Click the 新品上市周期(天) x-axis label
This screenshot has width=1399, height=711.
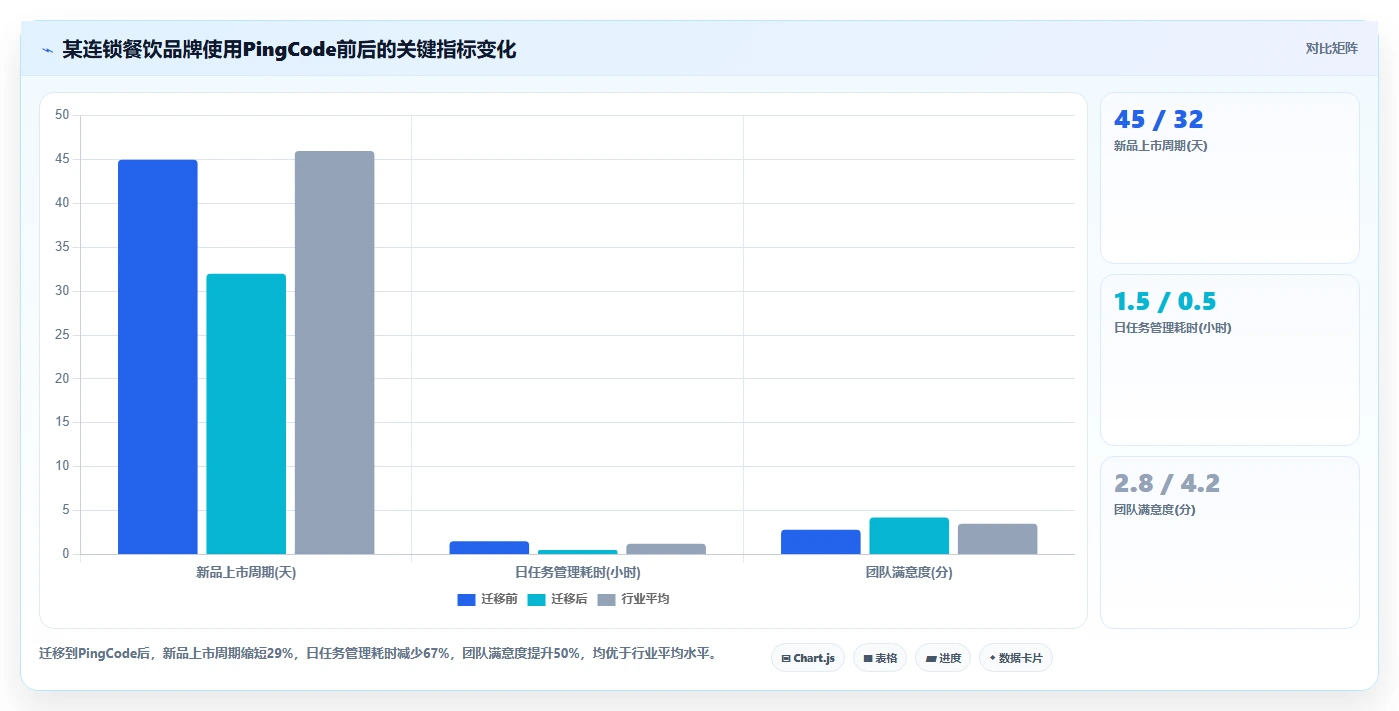(x=246, y=573)
